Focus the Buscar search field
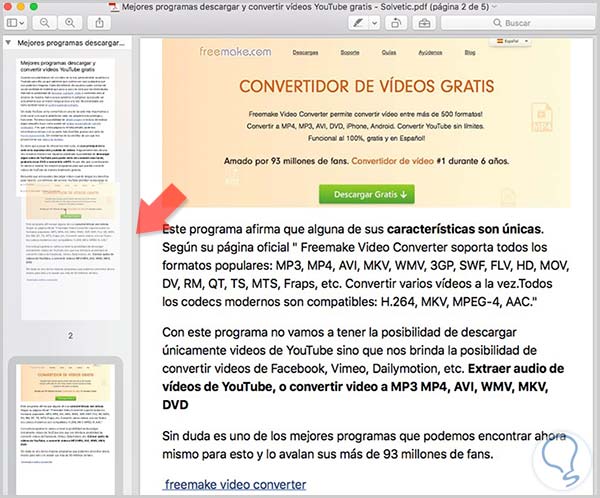 coord(518,23)
